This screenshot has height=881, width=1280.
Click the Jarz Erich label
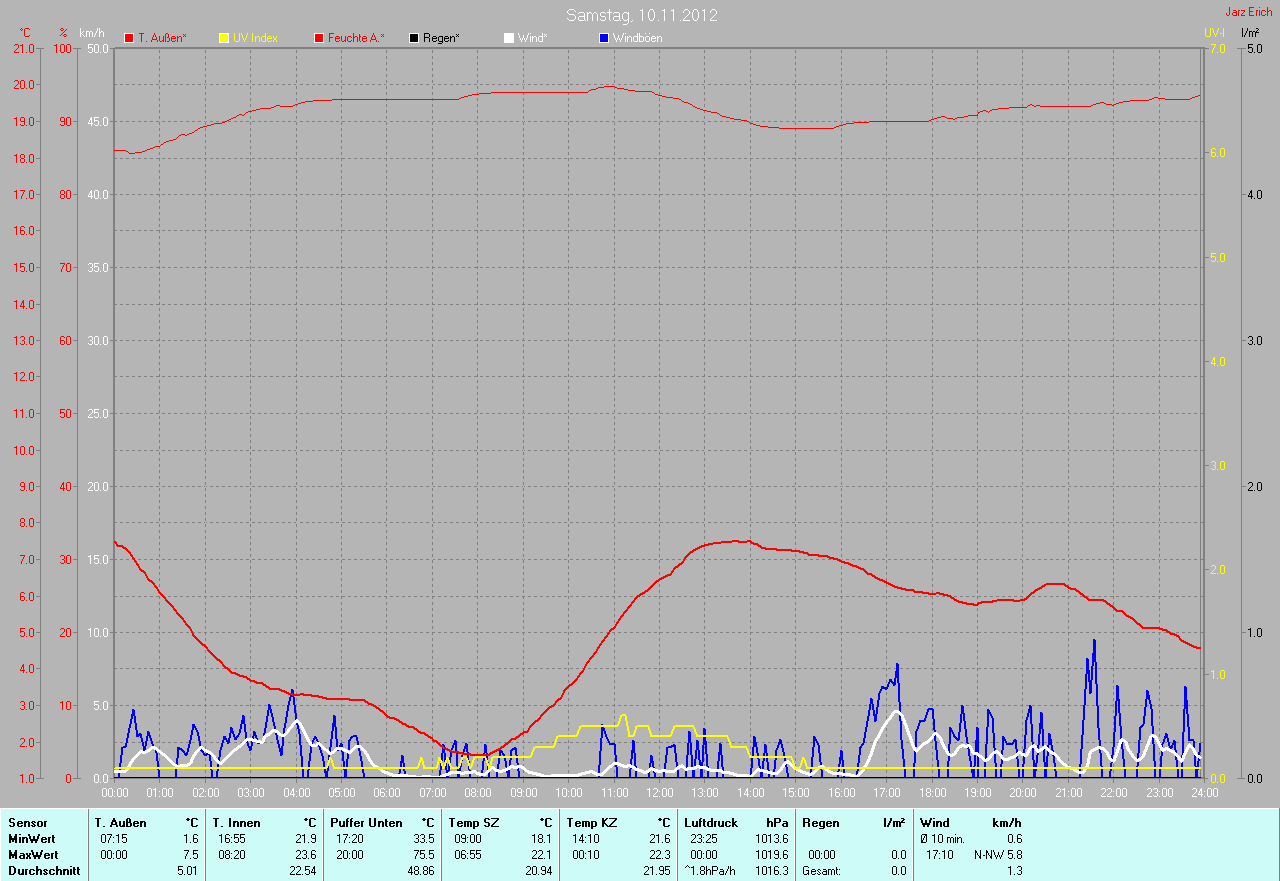pyautogui.click(x=1248, y=12)
